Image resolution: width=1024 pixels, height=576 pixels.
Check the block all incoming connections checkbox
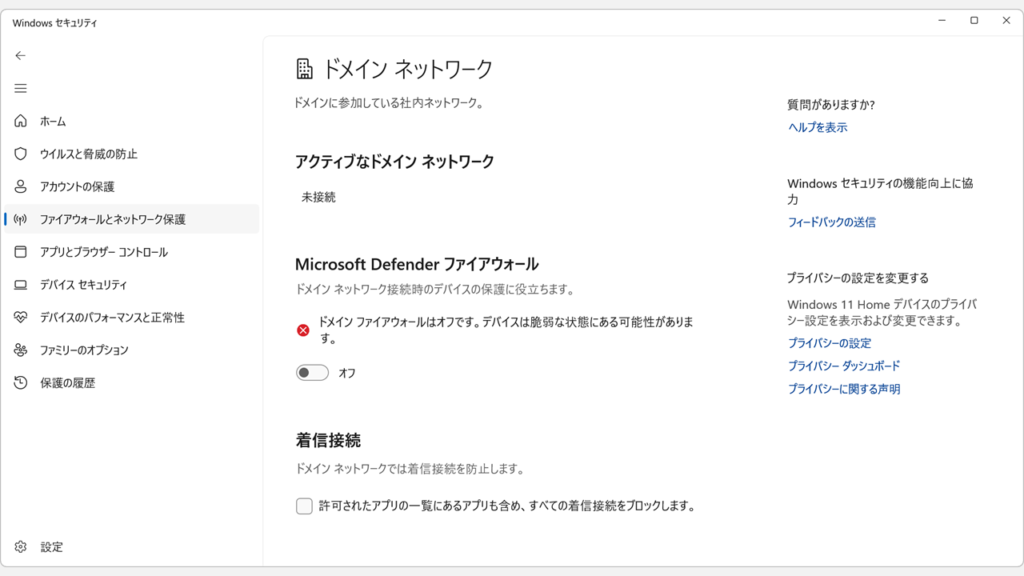pos(303,508)
